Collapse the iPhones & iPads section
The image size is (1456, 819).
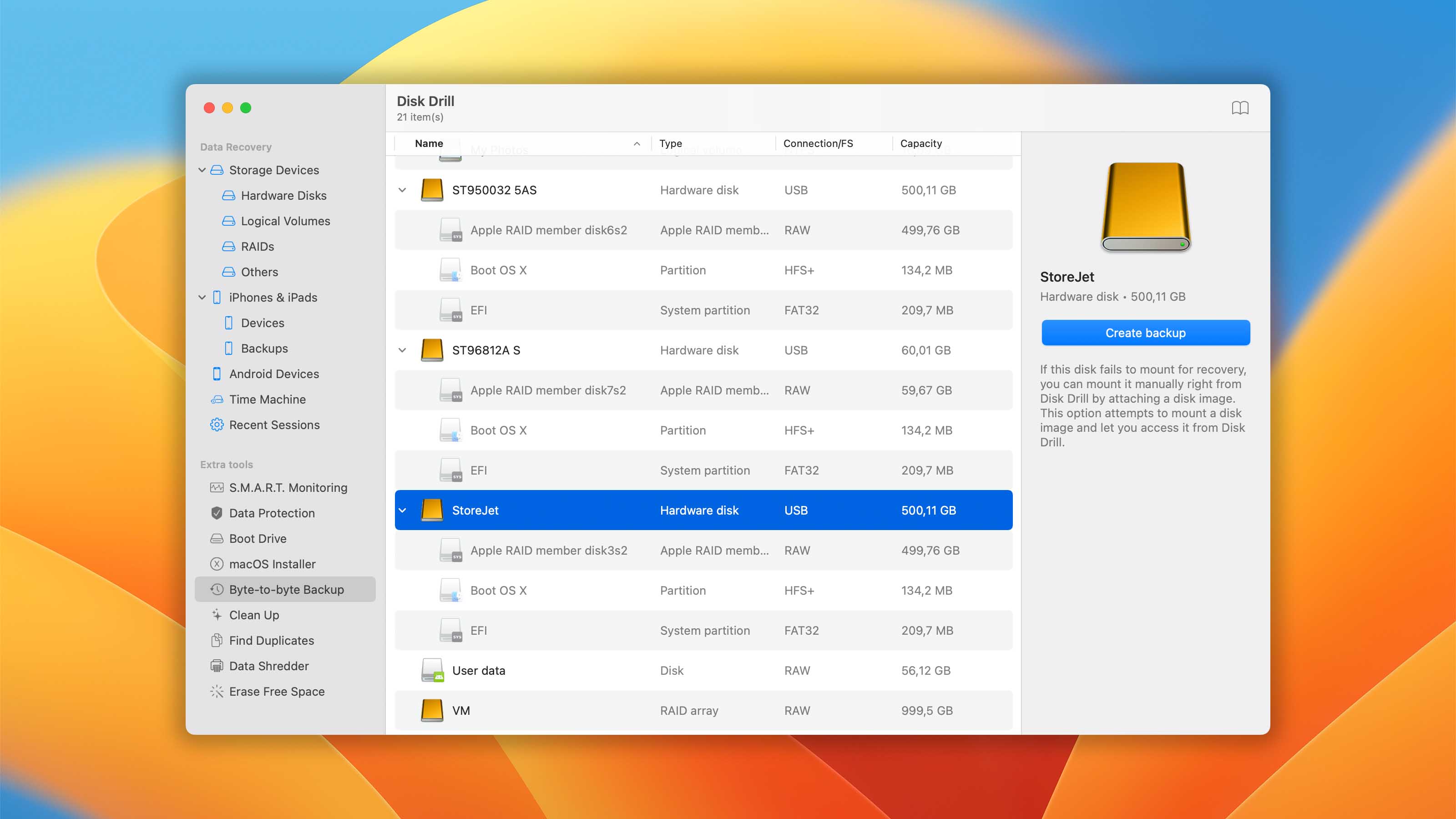coord(202,297)
